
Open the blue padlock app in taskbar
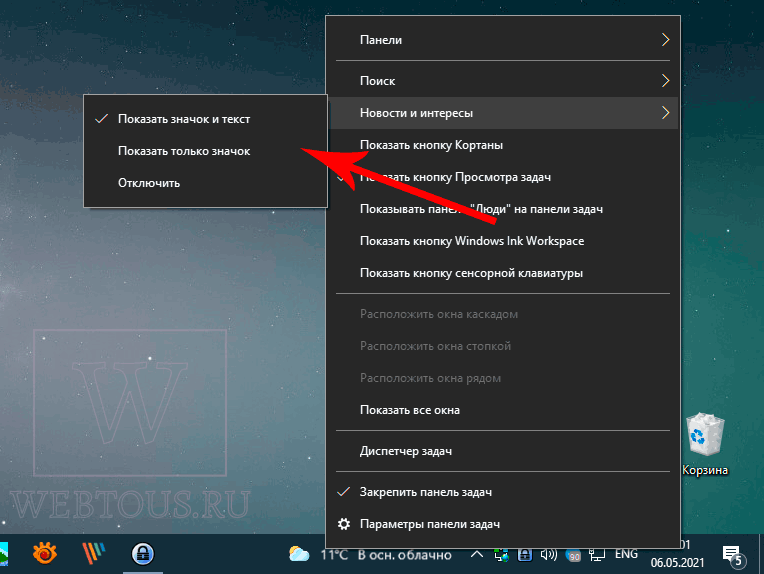click(143, 554)
